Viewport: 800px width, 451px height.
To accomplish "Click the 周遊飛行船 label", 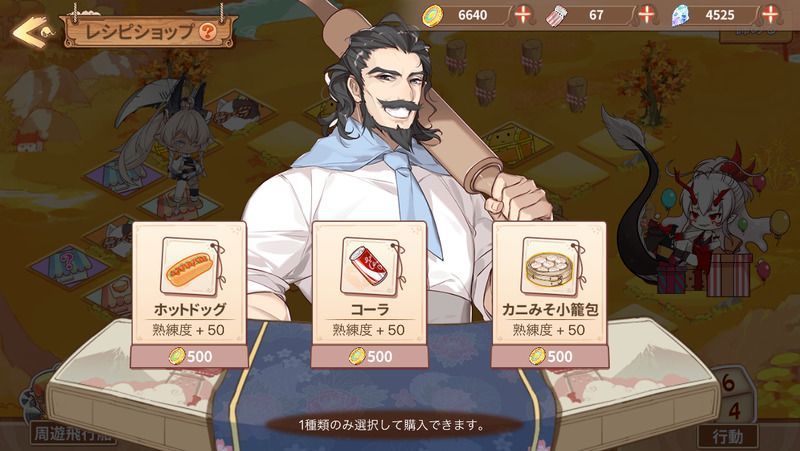I will click(x=72, y=434).
